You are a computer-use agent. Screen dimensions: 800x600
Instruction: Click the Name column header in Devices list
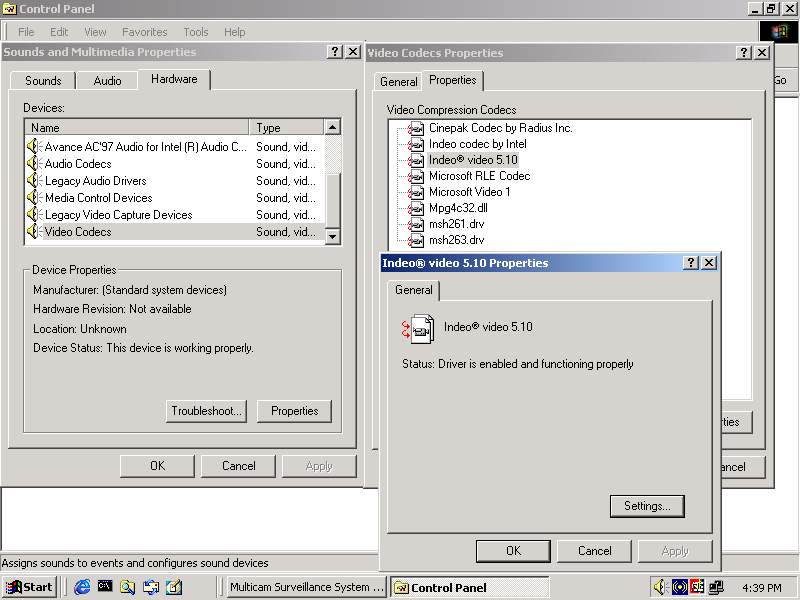137,128
